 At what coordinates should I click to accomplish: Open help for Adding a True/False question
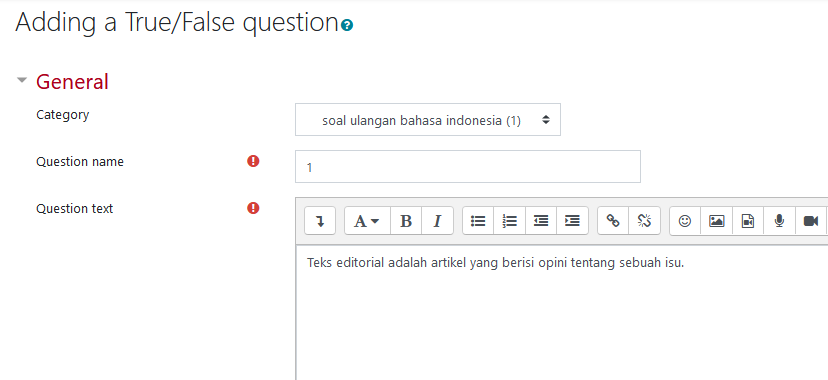(x=347, y=25)
